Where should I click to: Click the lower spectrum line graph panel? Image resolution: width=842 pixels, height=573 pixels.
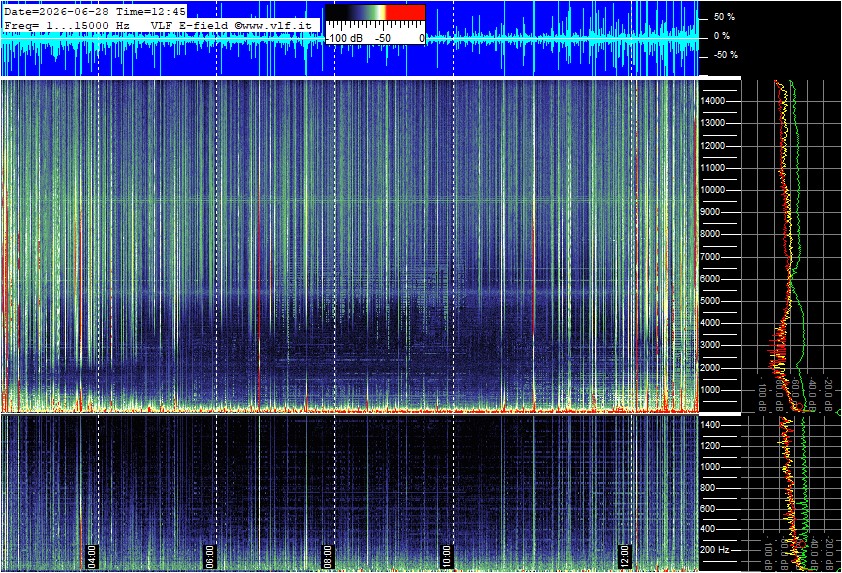791,493
